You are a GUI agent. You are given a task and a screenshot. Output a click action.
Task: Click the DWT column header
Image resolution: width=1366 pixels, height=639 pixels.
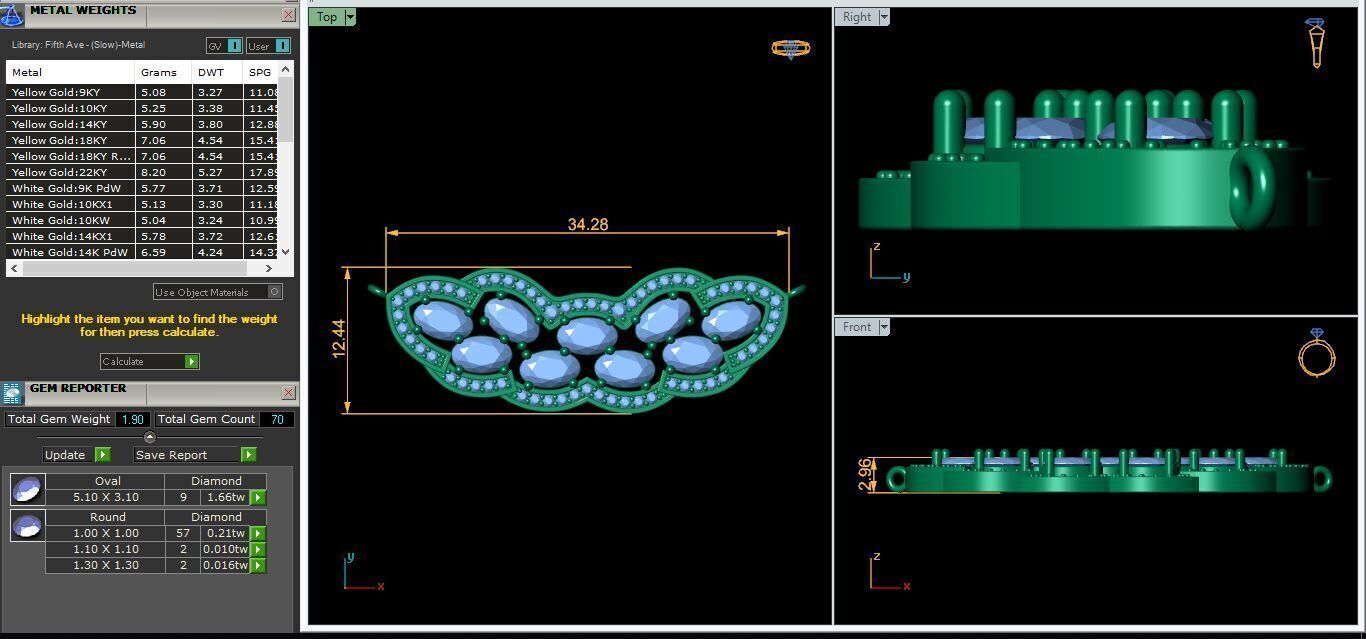[x=217, y=72]
